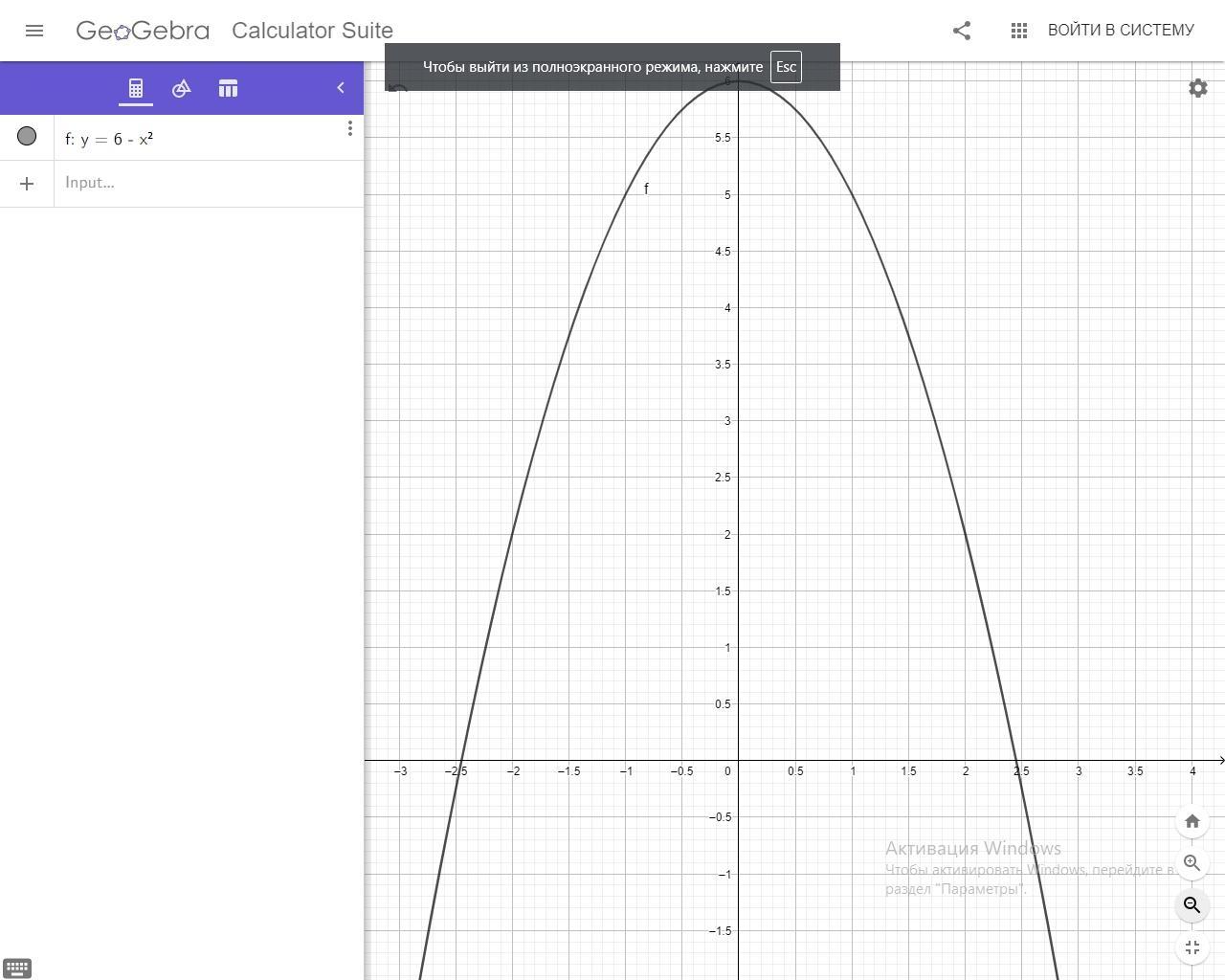This screenshot has height=980, width=1225.
Task: Click the curve label f on graph
Action: [646, 189]
